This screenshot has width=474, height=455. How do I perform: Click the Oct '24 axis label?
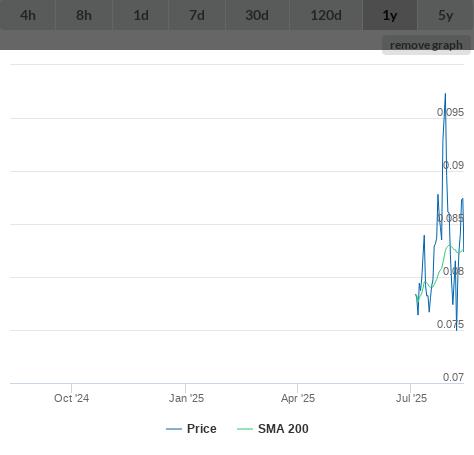[71, 398]
